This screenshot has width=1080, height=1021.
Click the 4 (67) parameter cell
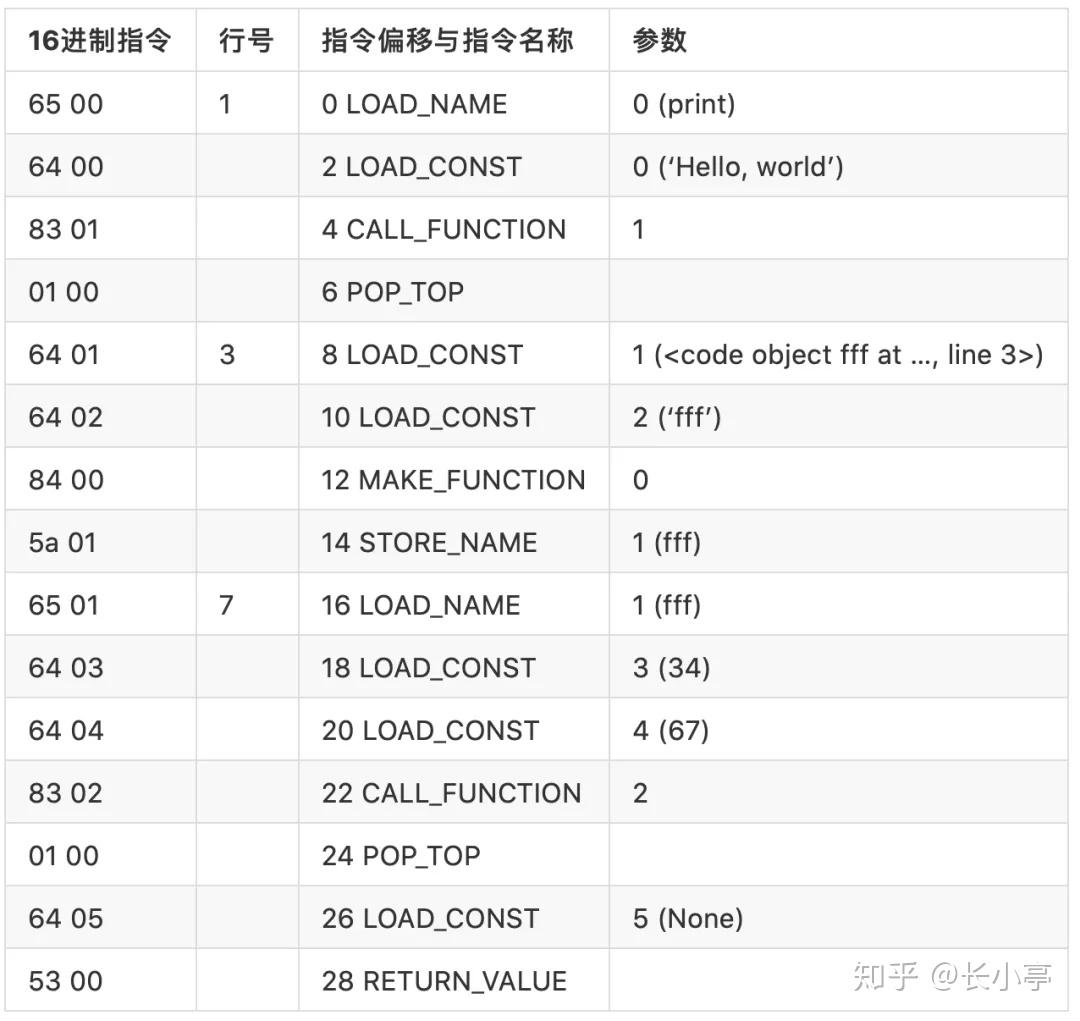[x=672, y=730]
